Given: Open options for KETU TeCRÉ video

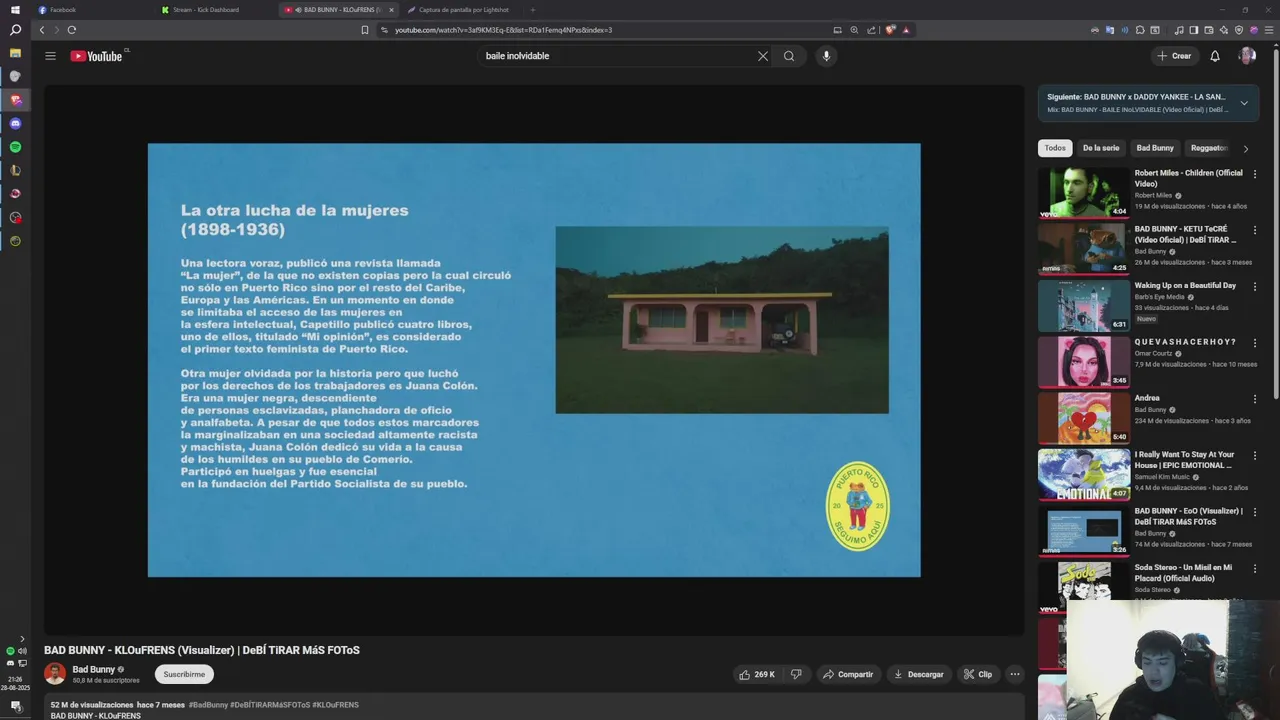Looking at the screenshot, I should coord(1255,230).
